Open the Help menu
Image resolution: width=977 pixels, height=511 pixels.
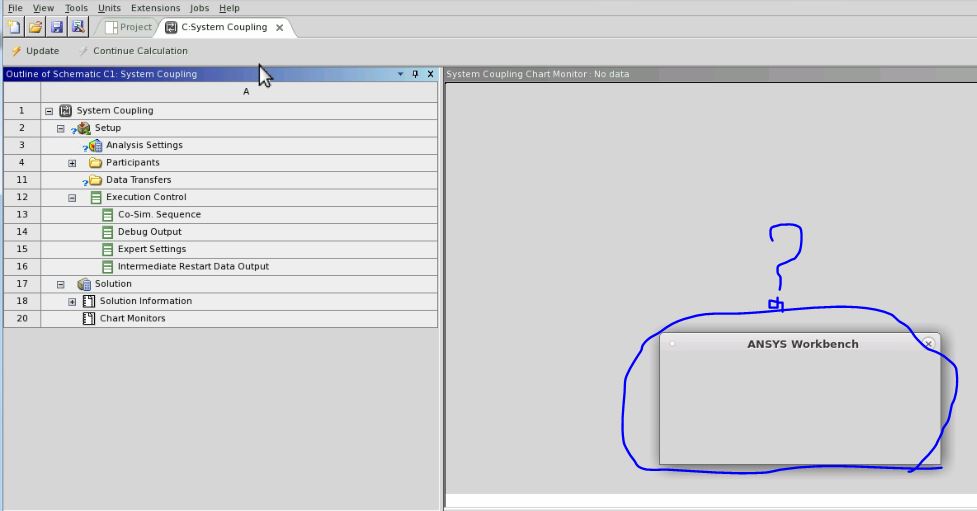click(x=229, y=8)
